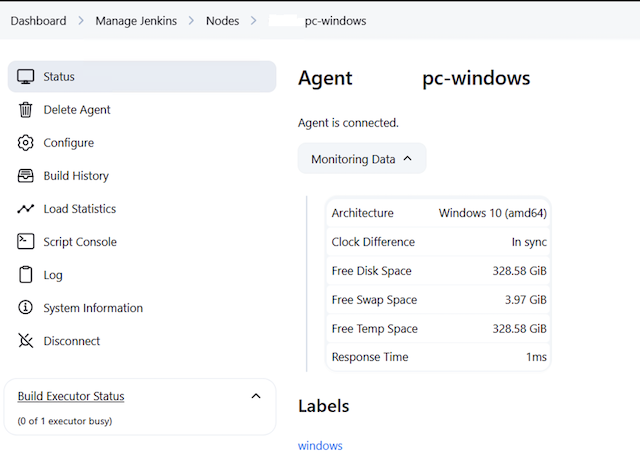640x463 pixels.
Task: Click the Build History icon
Action: click(26, 176)
